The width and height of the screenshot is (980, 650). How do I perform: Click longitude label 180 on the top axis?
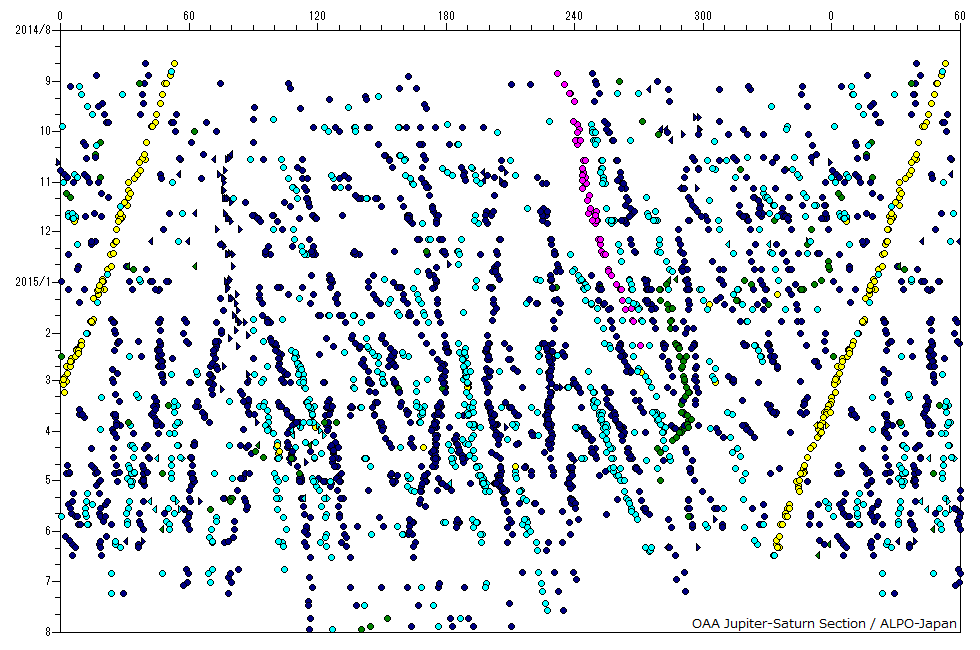[x=446, y=16]
